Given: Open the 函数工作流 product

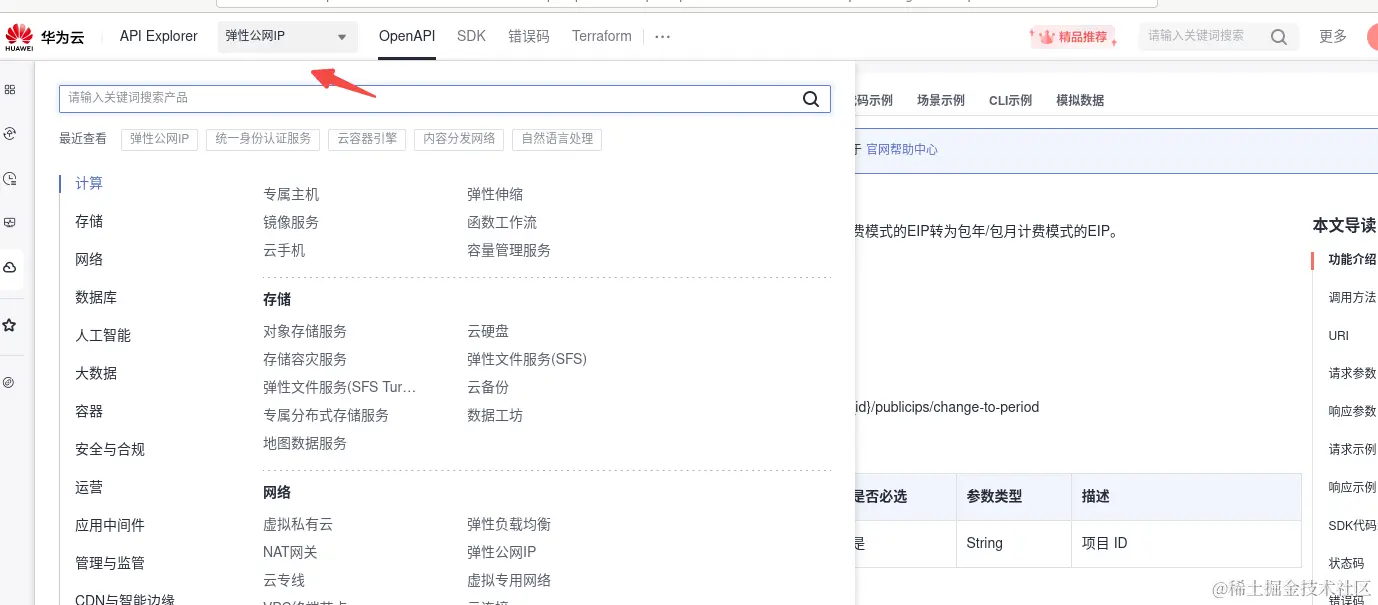Looking at the screenshot, I should (x=502, y=222).
